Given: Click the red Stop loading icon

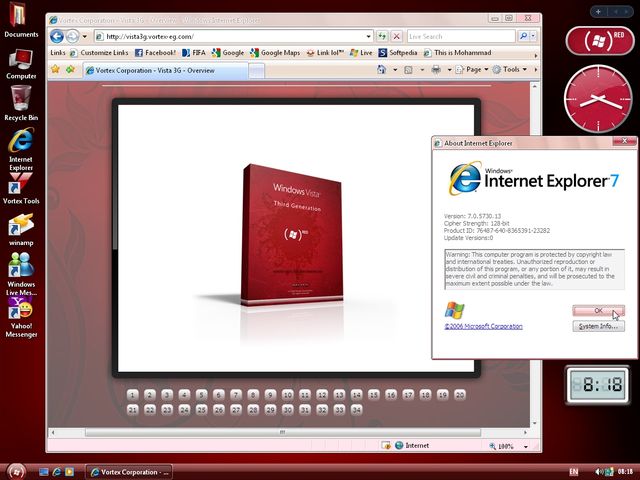Looking at the screenshot, I should tap(396, 36).
